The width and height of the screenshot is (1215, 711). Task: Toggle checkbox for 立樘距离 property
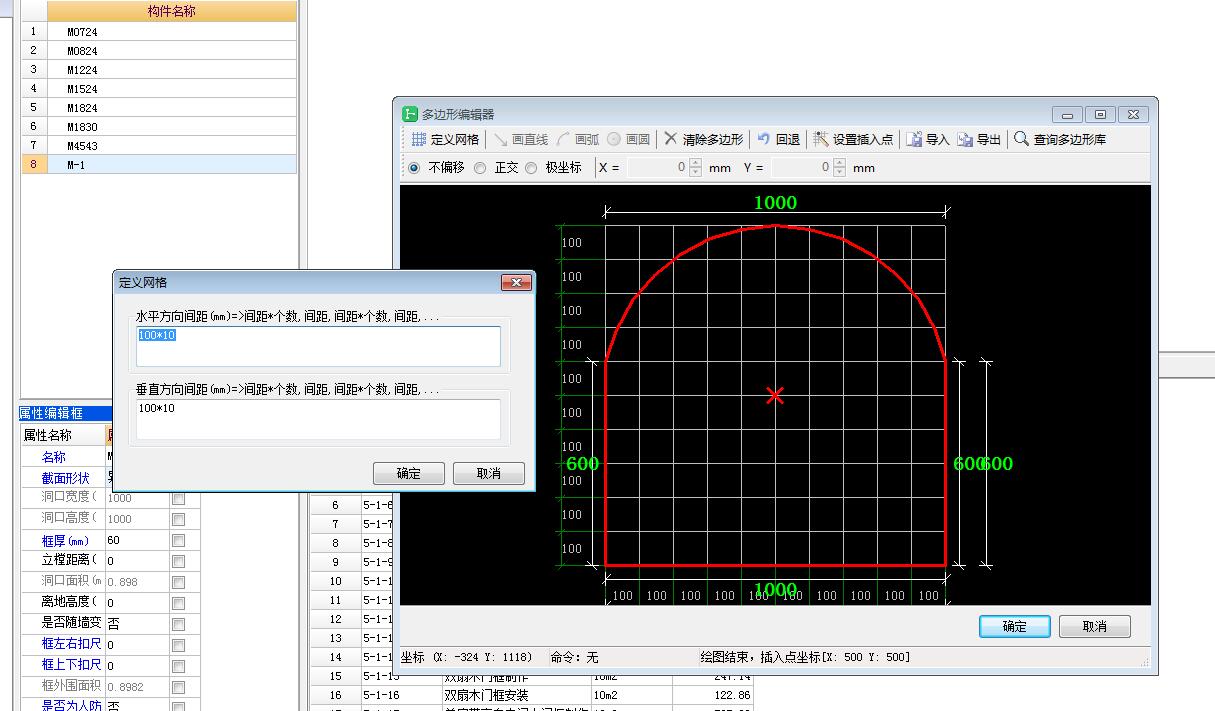[178, 561]
